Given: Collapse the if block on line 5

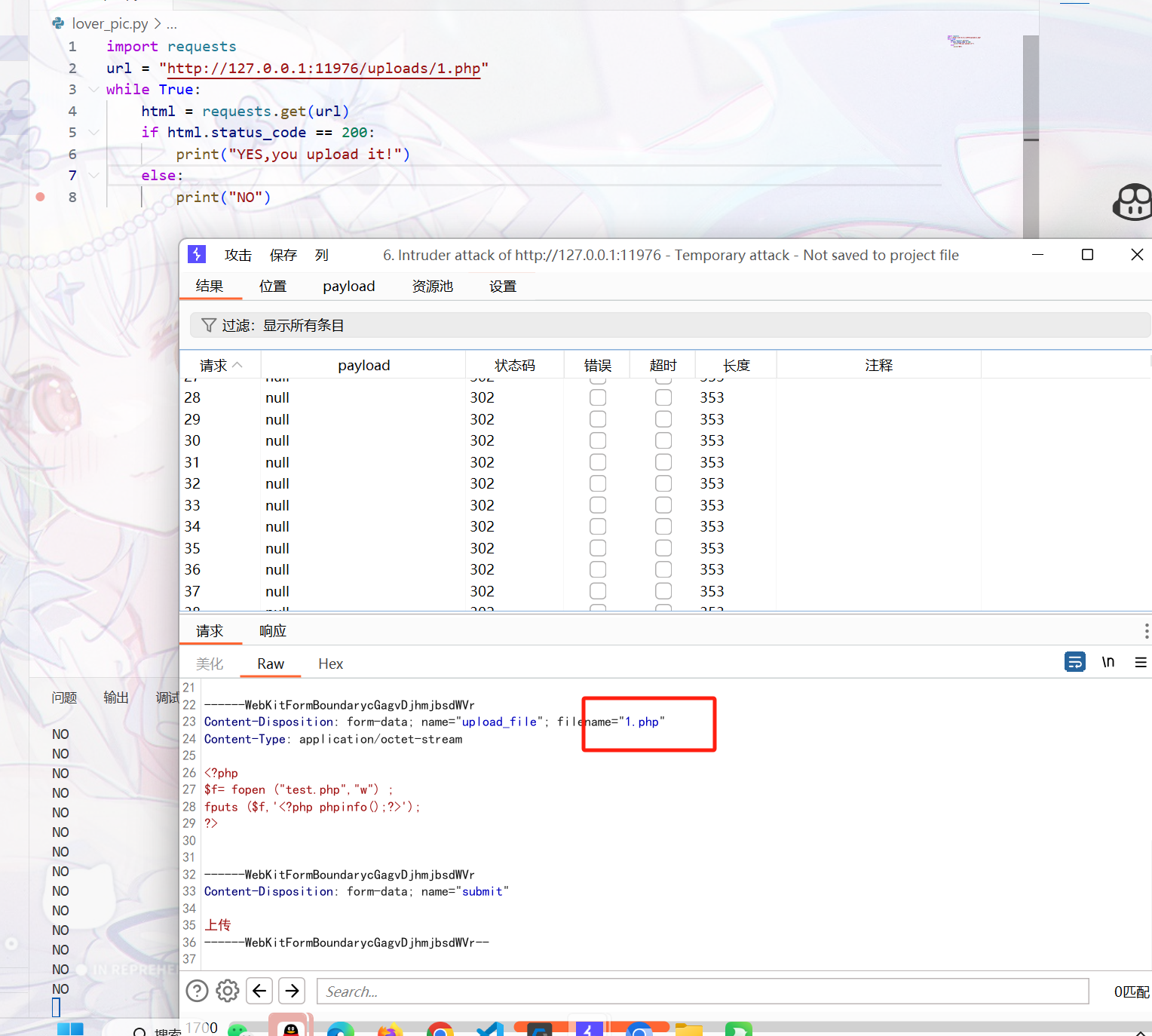Looking at the screenshot, I should pyautogui.click(x=93, y=132).
